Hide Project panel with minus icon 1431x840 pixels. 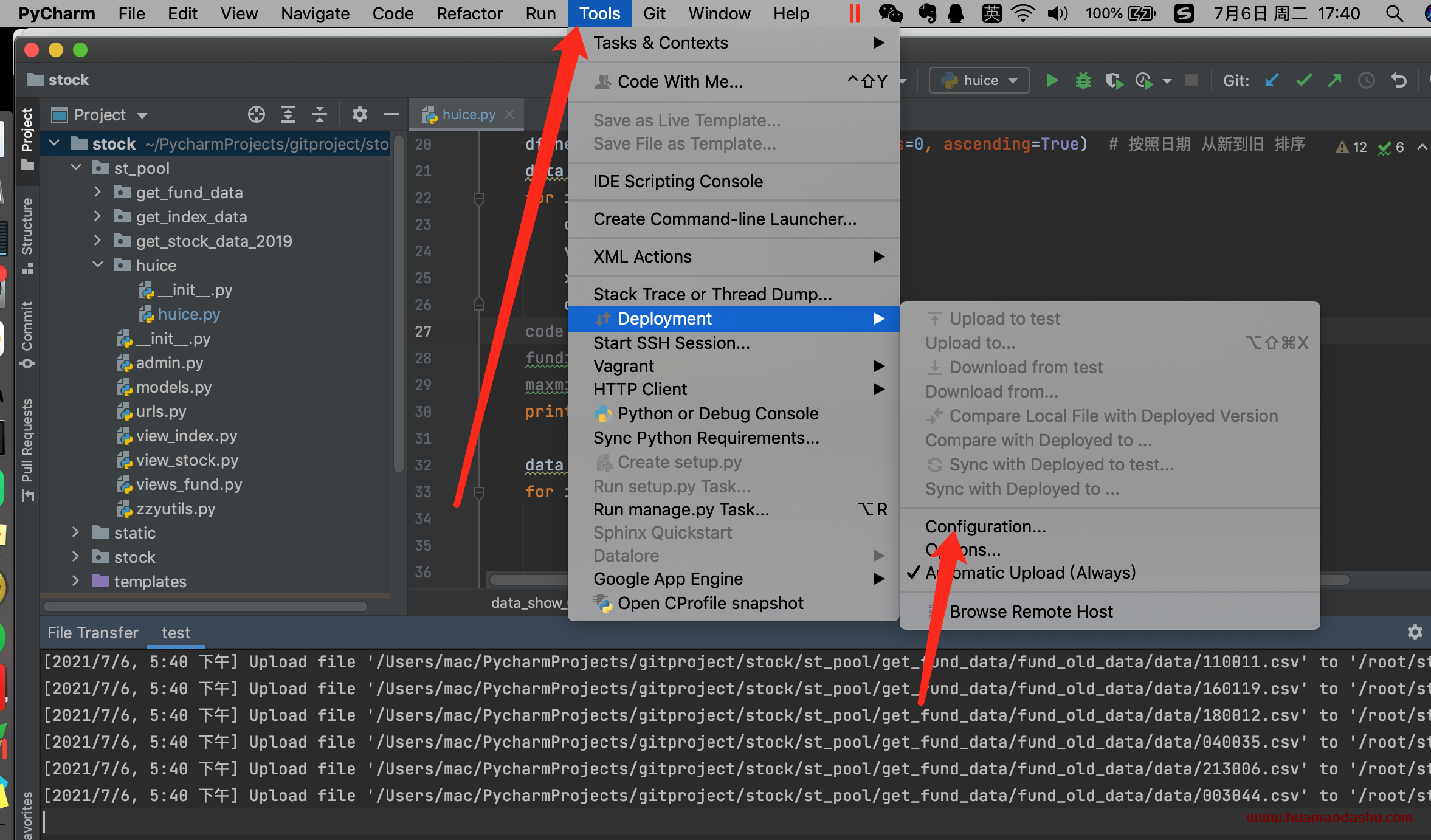(391, 114)
